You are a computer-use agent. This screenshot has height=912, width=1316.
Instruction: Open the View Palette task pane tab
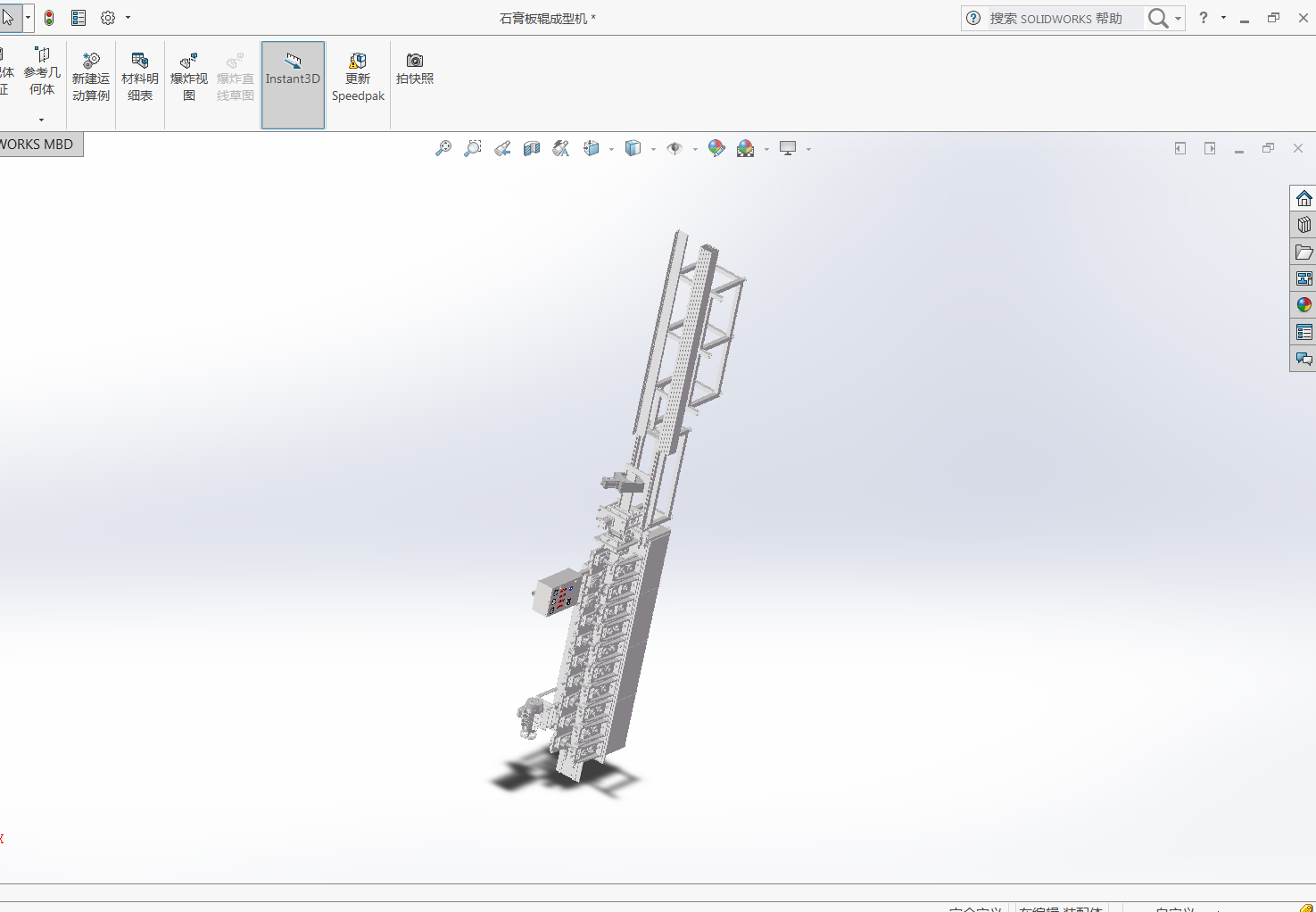click(1304, 278)
